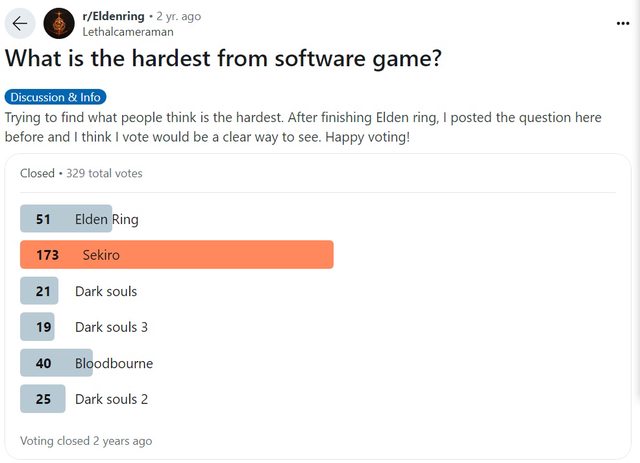Click the post description paragraph

point(303,127)
